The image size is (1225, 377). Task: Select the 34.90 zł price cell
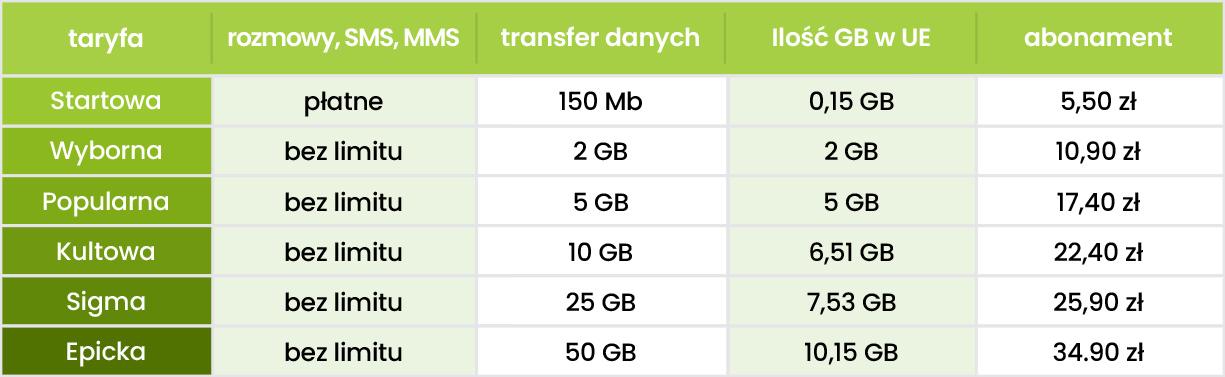[x=1098, y=352]
